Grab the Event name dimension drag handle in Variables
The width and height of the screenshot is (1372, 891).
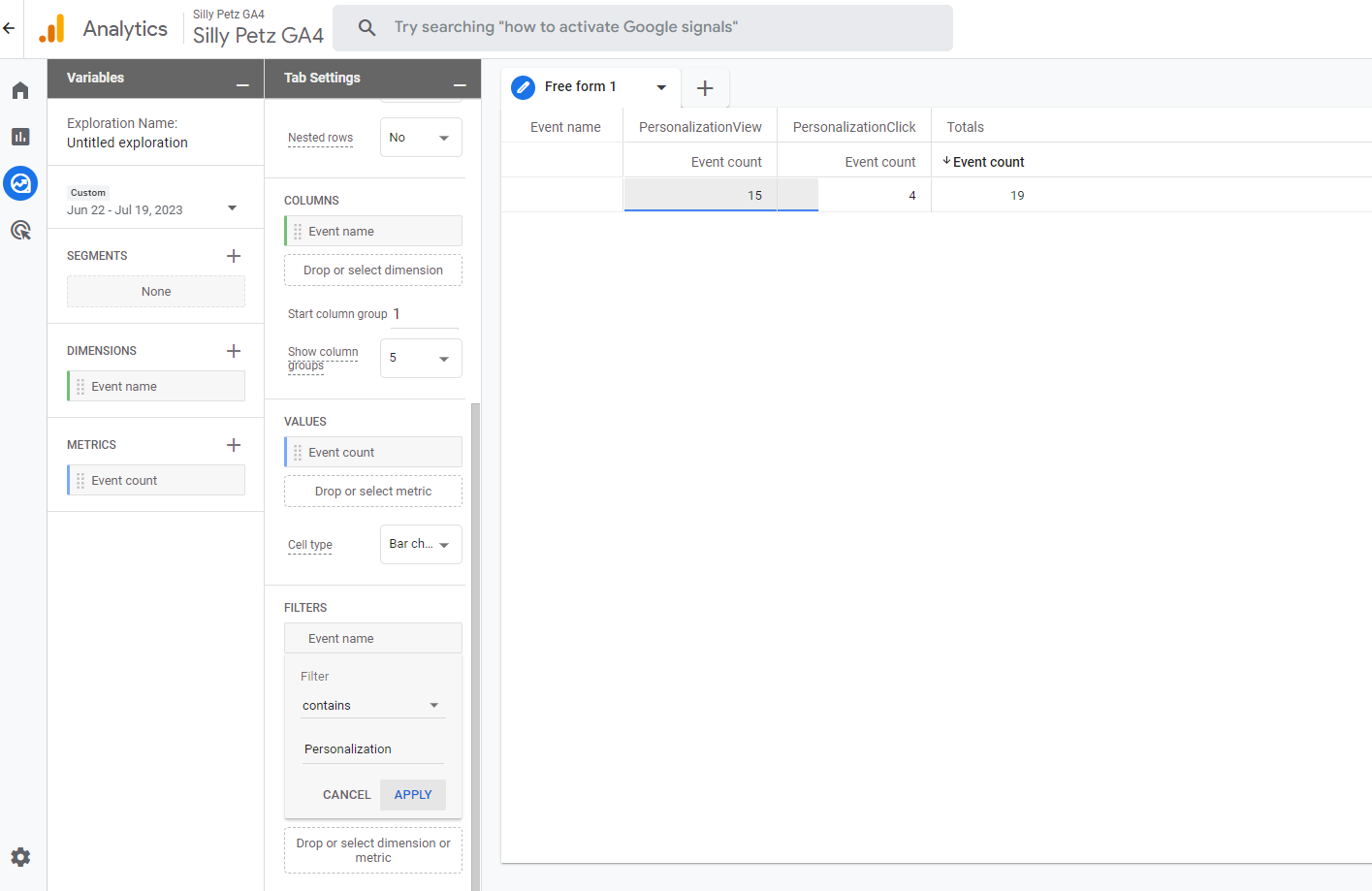point(80,387)
